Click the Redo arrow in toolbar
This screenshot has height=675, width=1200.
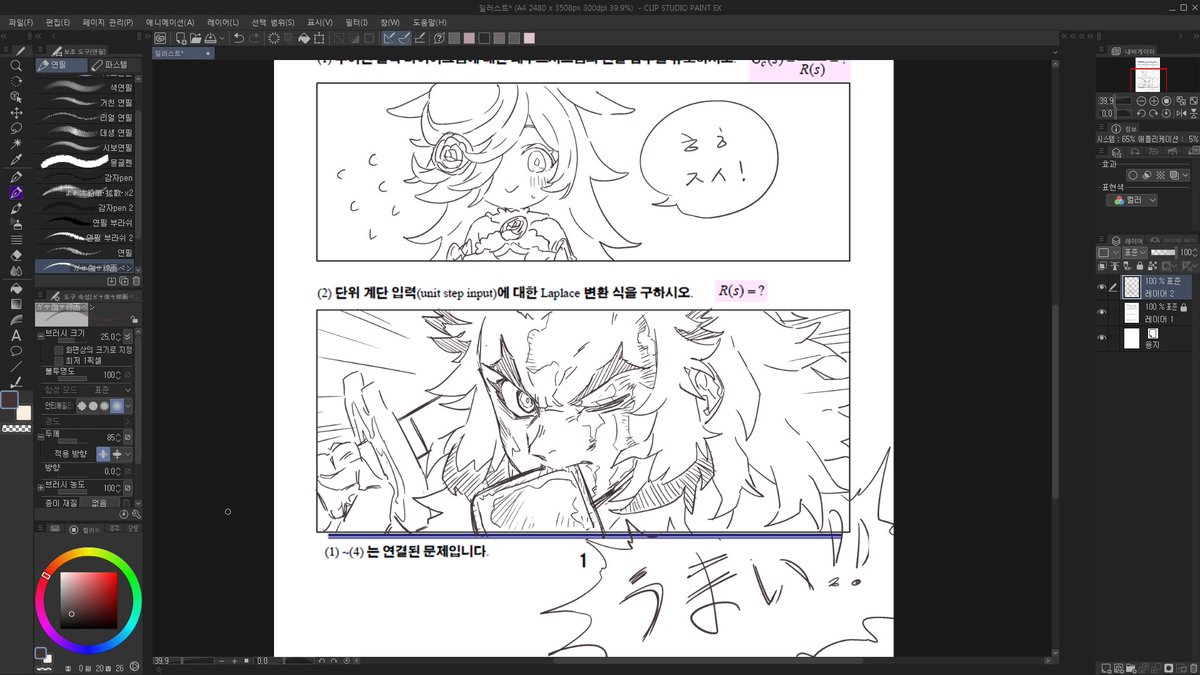click(254, 38)
